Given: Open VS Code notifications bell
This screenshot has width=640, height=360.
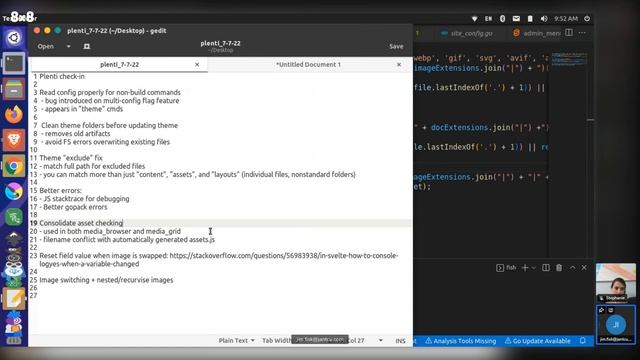Looking at the screenshot, I should (x=583, y=340).
